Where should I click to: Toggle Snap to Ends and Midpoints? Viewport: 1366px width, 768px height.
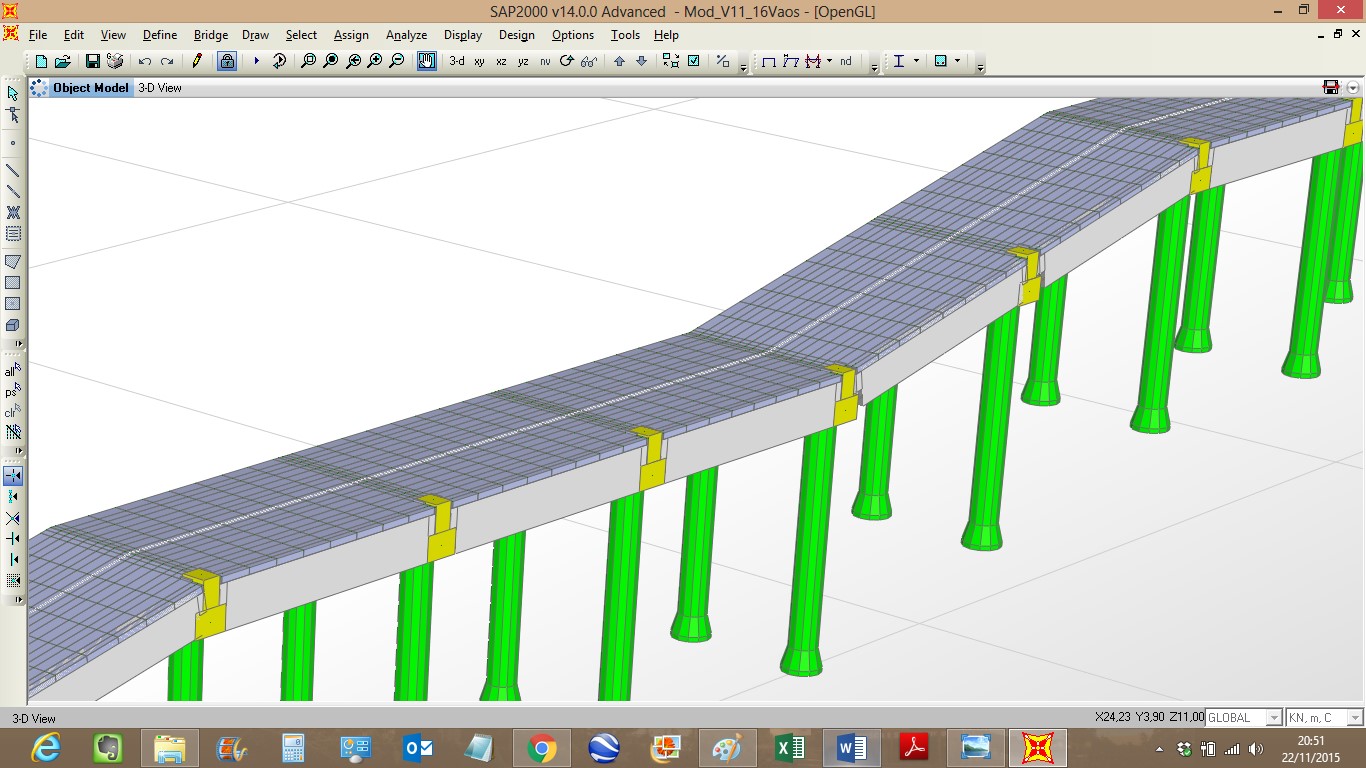point(13,497)
